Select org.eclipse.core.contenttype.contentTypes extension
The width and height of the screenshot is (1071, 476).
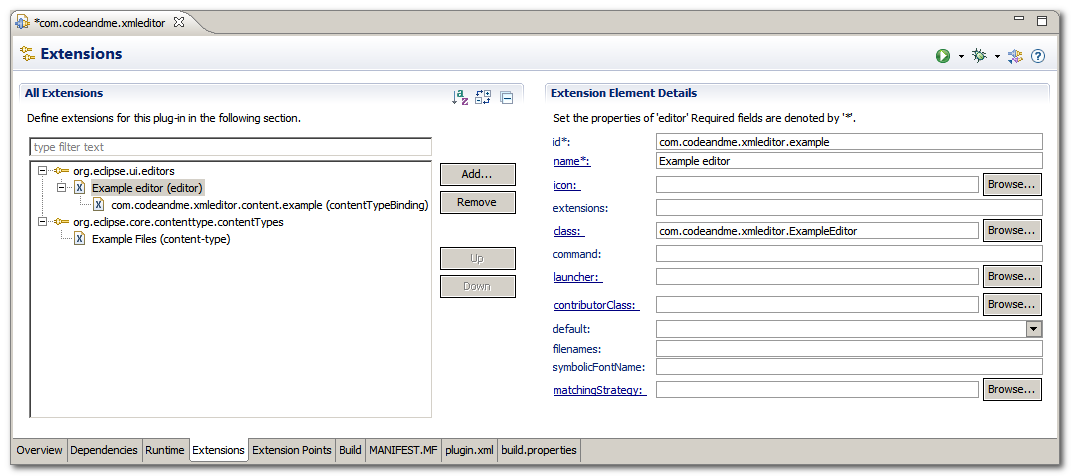[x=178, y=222]
